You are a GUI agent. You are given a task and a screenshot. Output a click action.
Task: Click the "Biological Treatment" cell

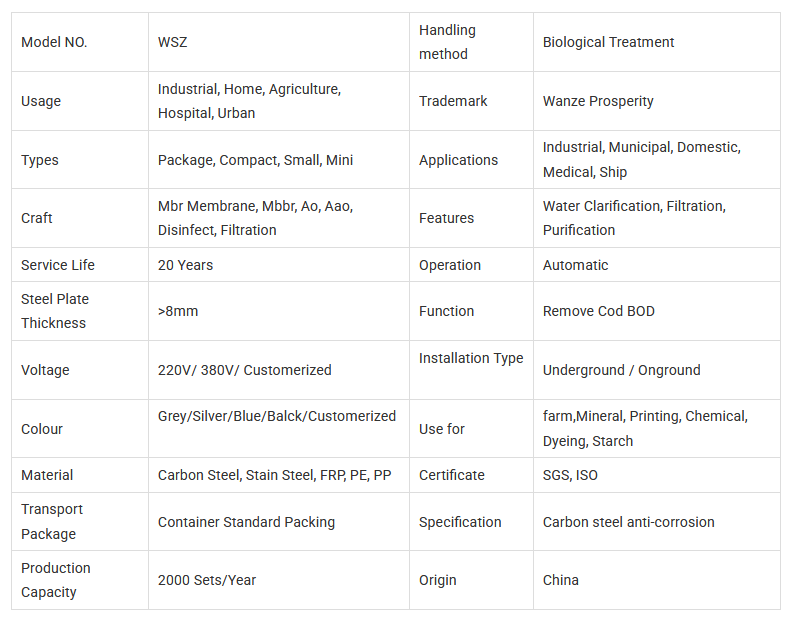[x=608, y=42]
